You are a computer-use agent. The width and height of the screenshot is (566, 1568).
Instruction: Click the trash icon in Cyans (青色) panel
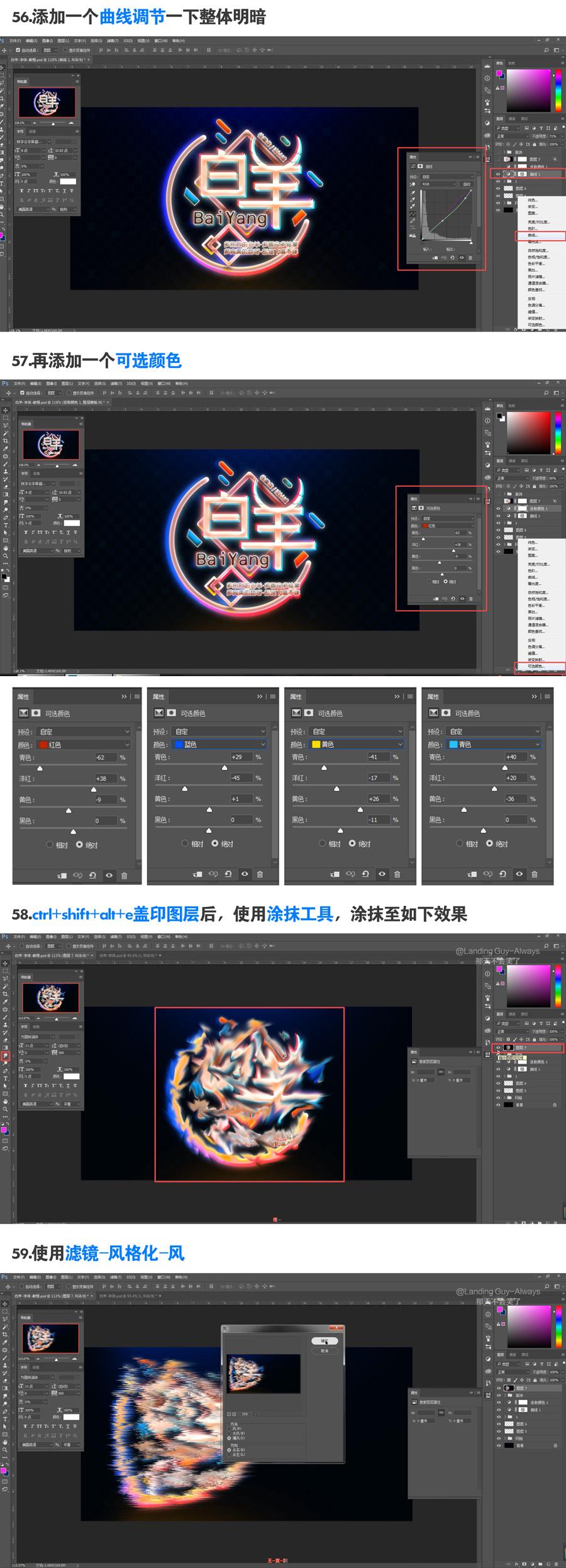click(x=534, y=874)
